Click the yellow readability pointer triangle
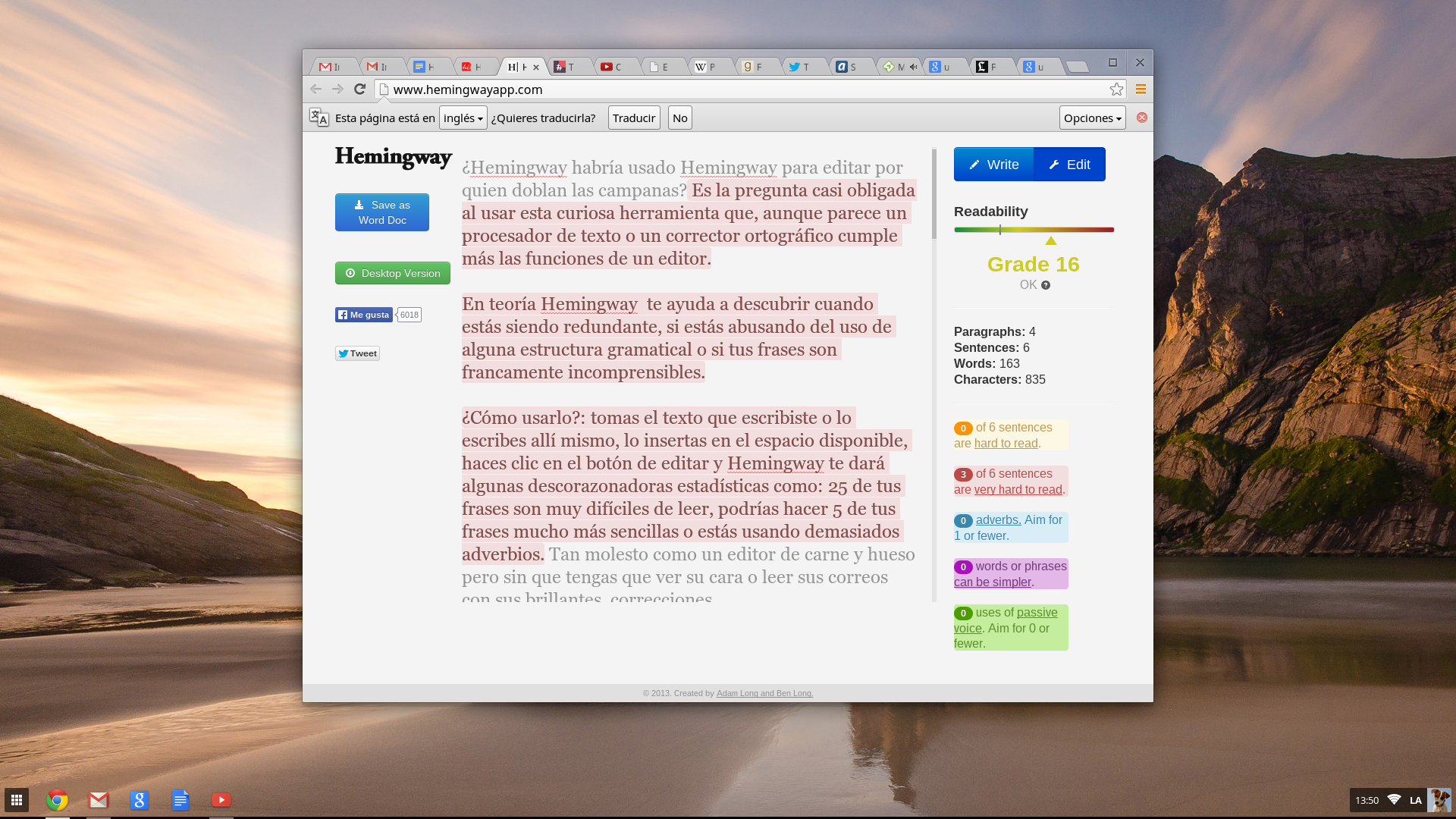The width and height of the screenshot is (1456, 819). (x=1051, y=241)
